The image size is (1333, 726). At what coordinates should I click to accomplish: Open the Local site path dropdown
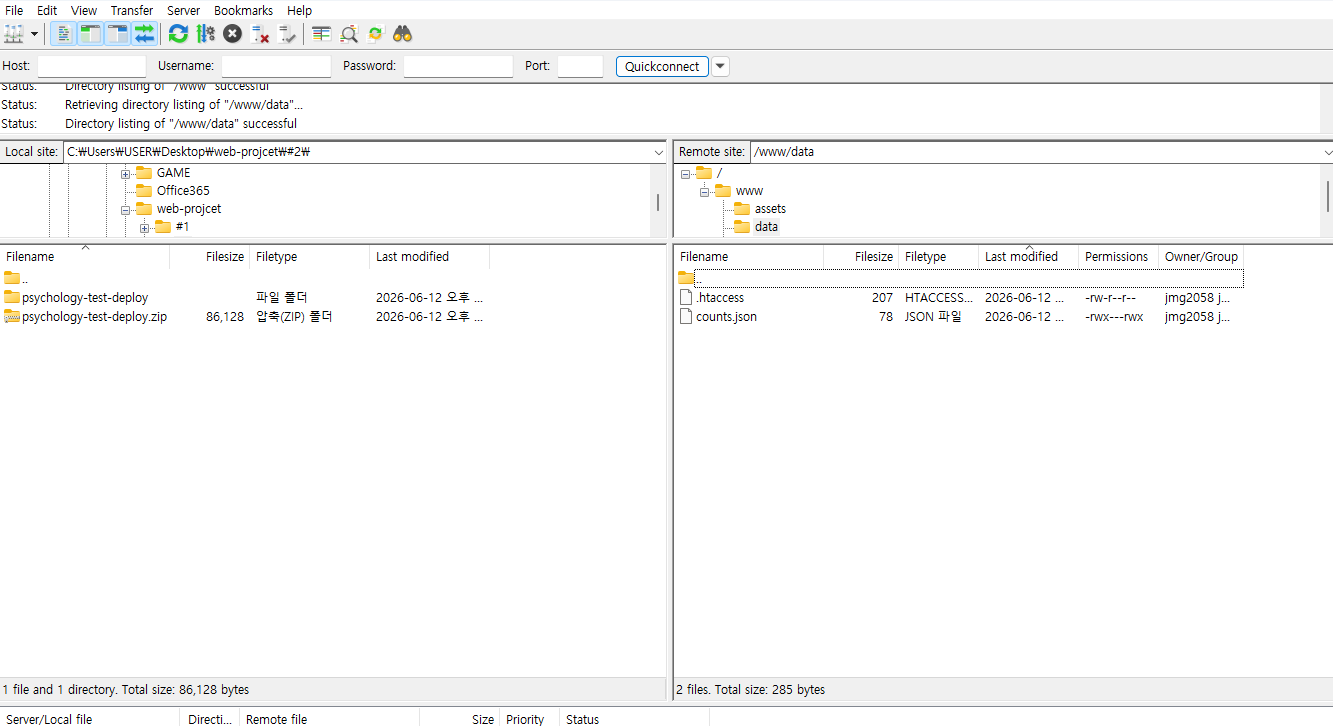[x=658, y=152]
